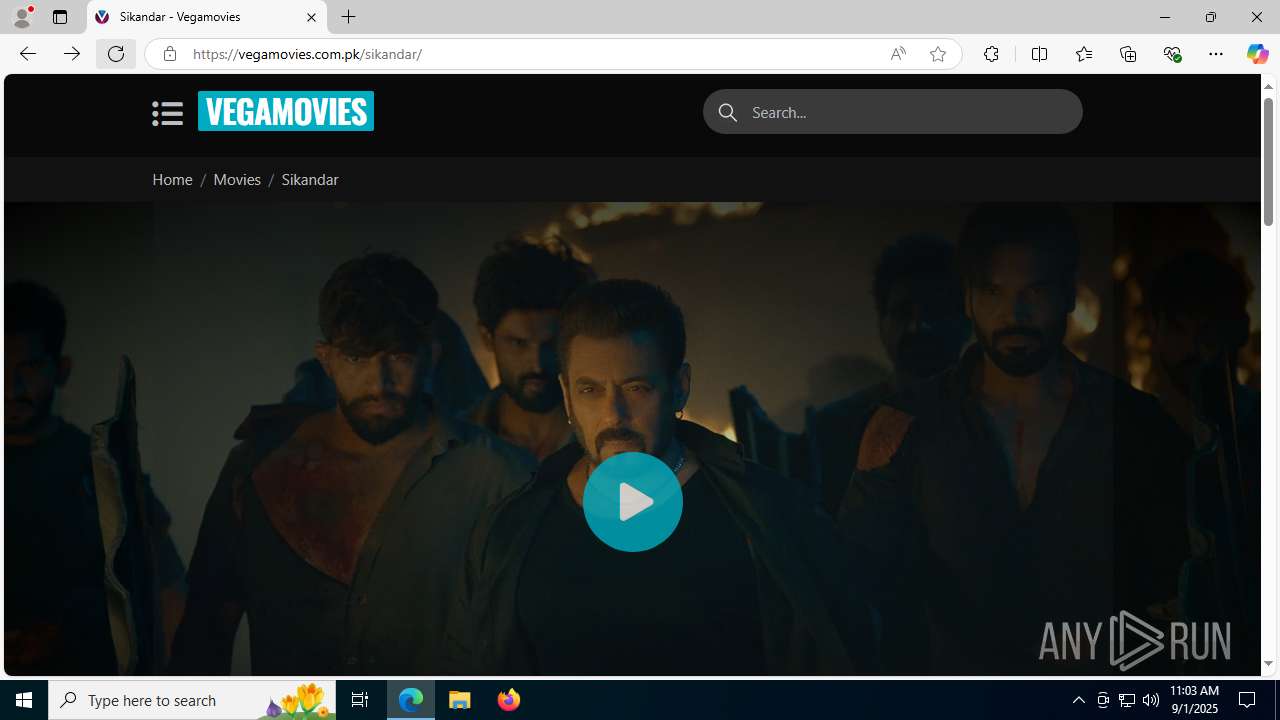This screenshot has width=1280, height=720.
Task: Close the Sikandar - Vegamovies tab
Action: (x=311, y=17)
